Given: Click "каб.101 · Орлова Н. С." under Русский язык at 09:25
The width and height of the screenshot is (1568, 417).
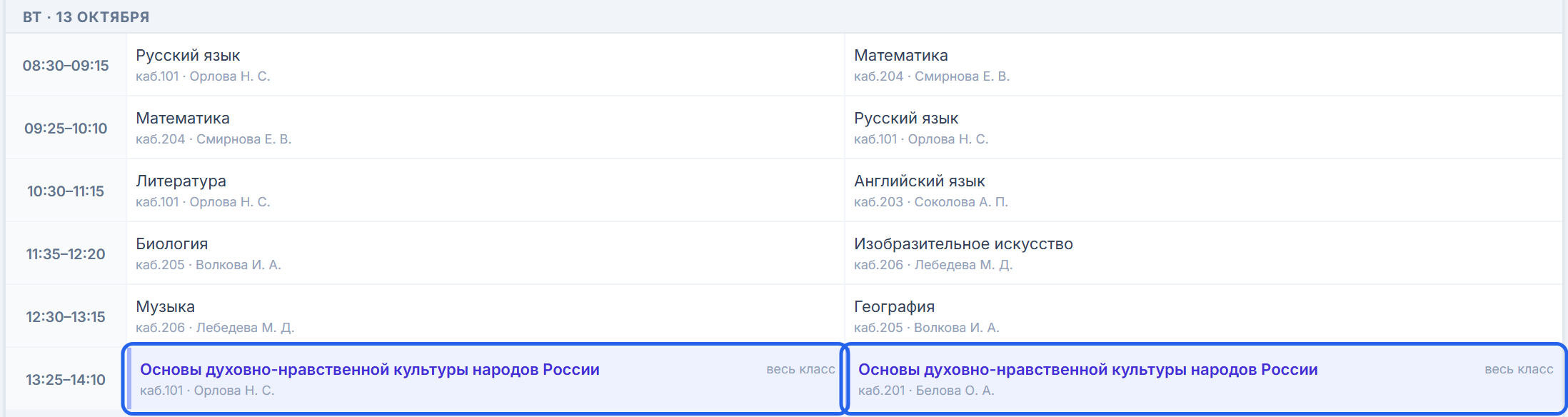Looking at the screenshot, I should click(921, 139).
